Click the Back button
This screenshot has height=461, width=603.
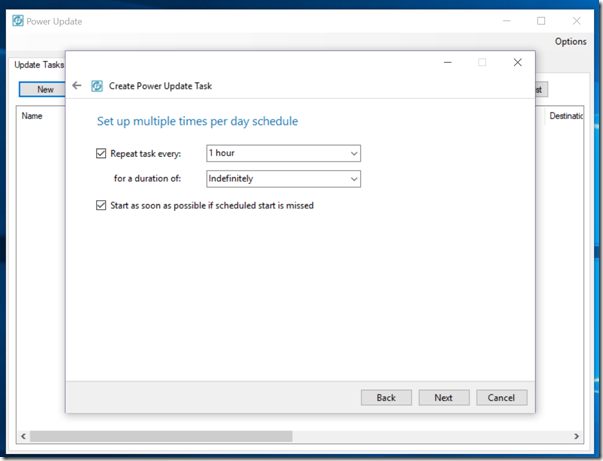[x=386, y=398]
